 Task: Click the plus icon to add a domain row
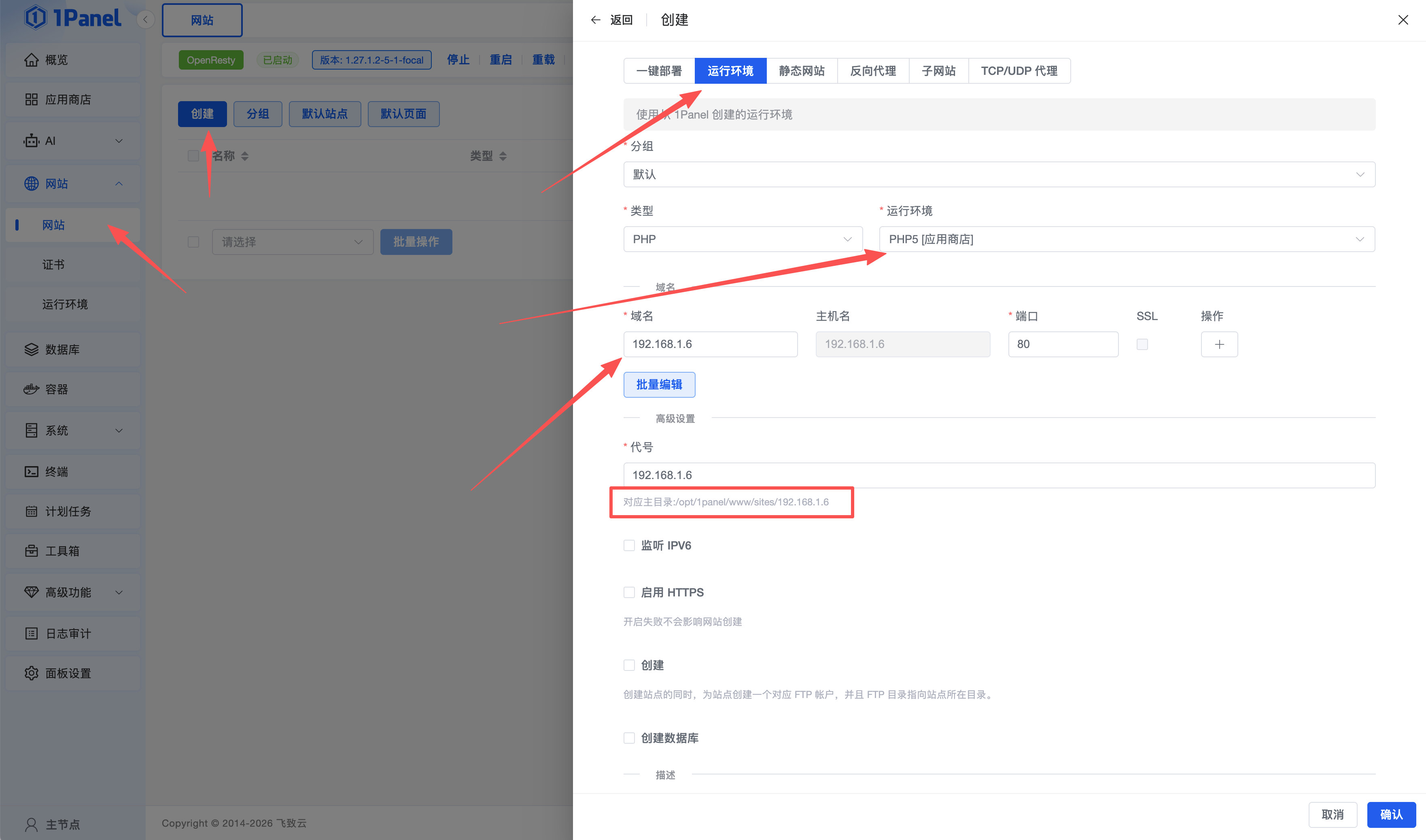click(1219, 344)
